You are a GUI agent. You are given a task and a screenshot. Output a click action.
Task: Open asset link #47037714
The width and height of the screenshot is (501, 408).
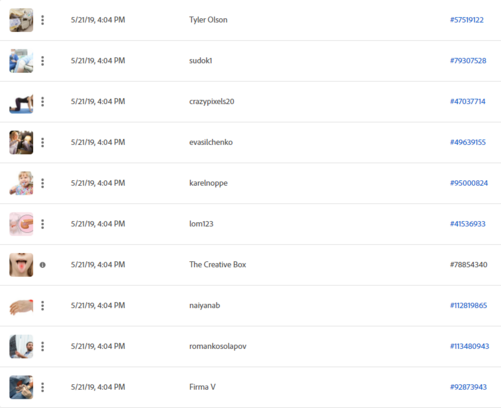pyautogui.click(x=468, y=101)
